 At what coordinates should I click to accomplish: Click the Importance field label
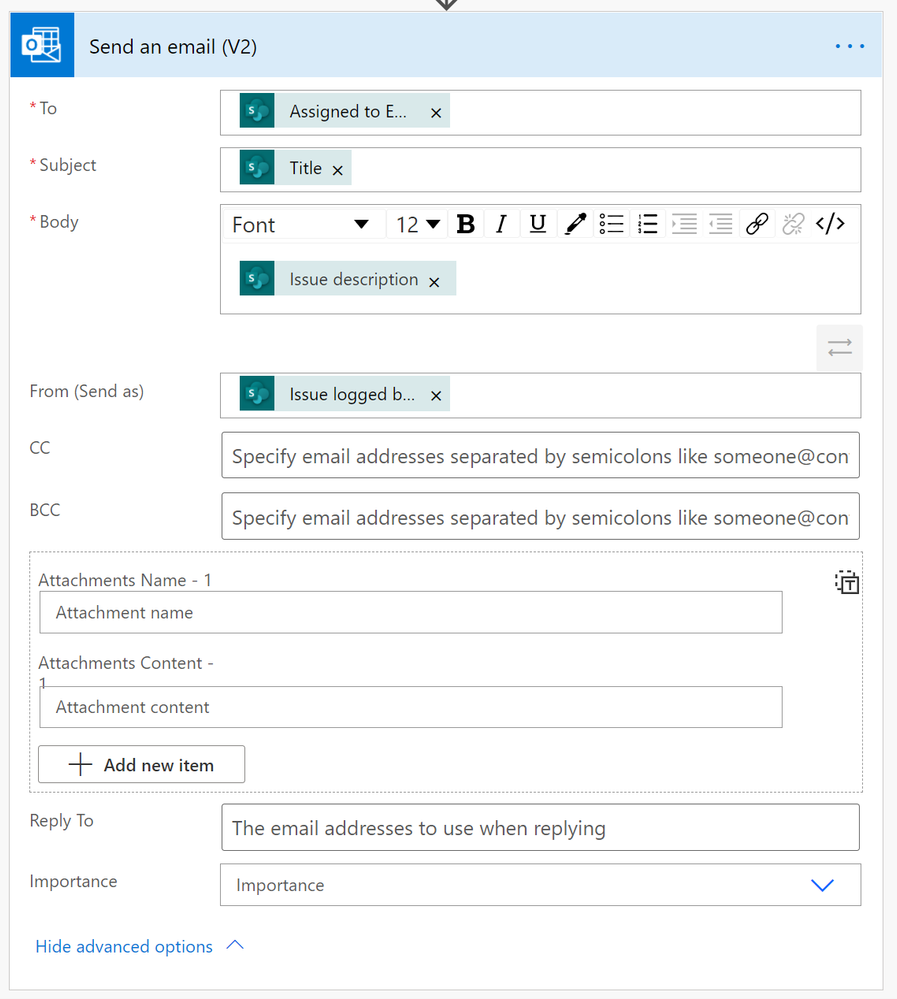(x=73, y=881)
